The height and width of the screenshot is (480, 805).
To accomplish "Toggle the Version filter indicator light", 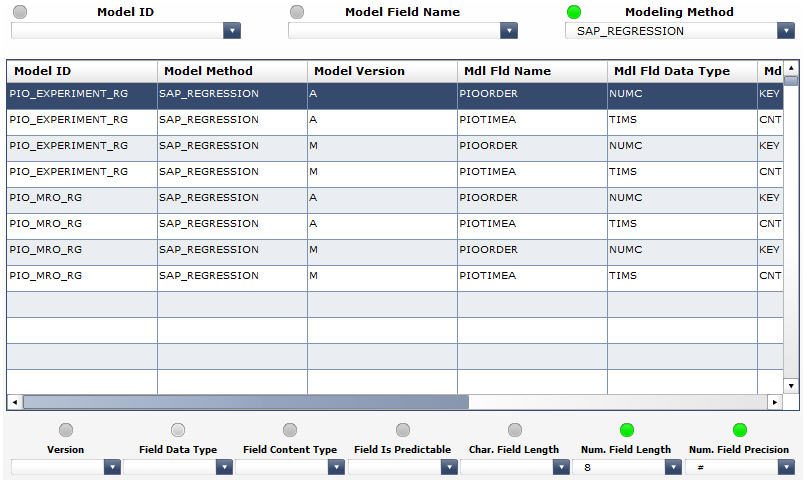I will (x=66, y=430).
